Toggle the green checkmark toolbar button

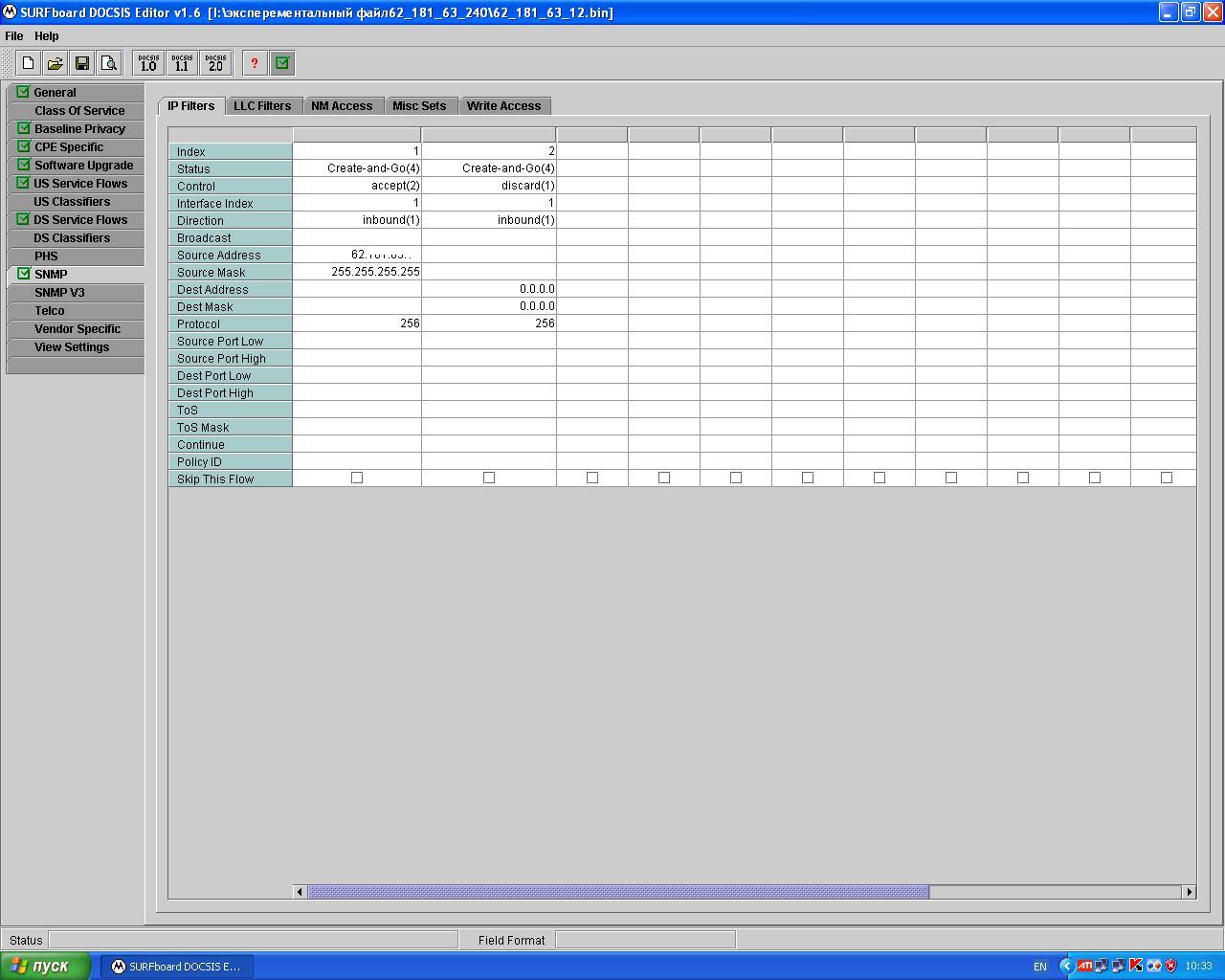282,63
